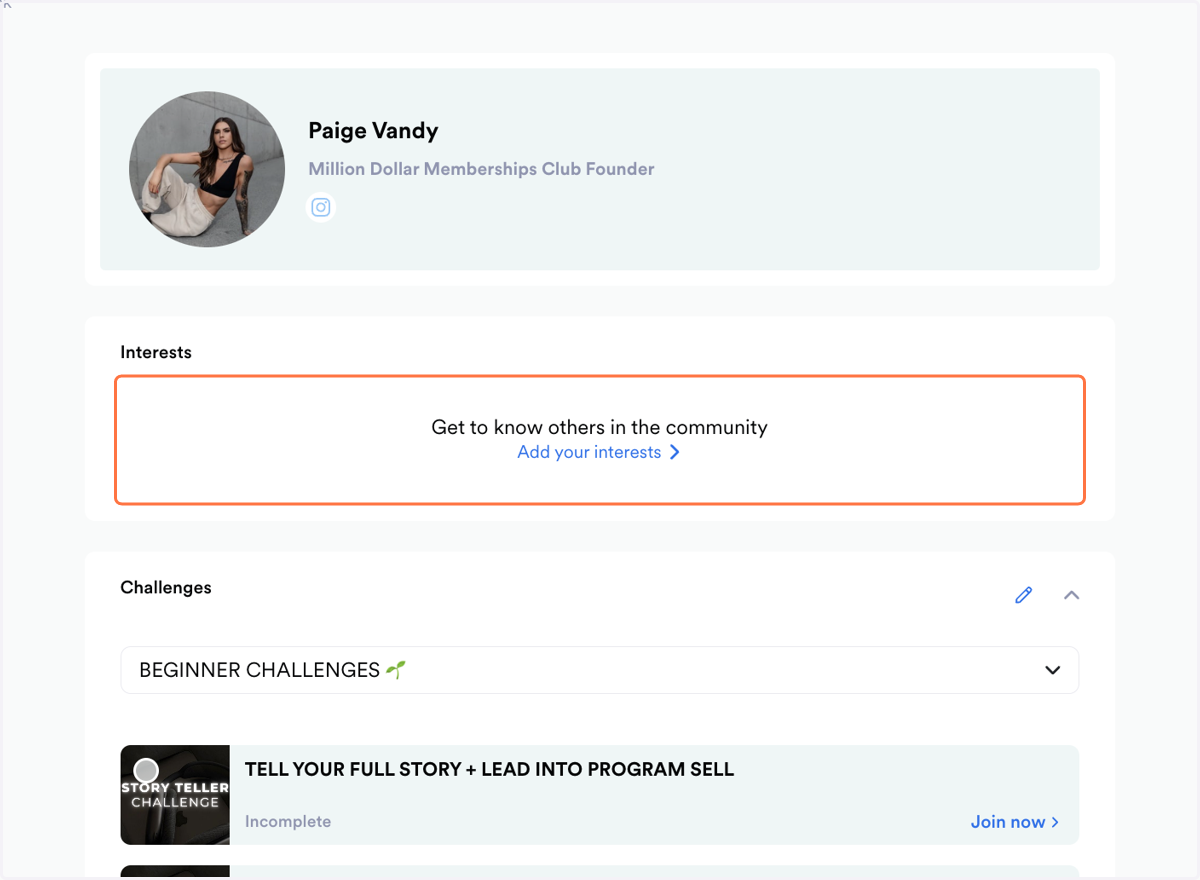Click 'Get to know others in the community' text
The width and height of the screenshot is (1200, 880).
600,427
